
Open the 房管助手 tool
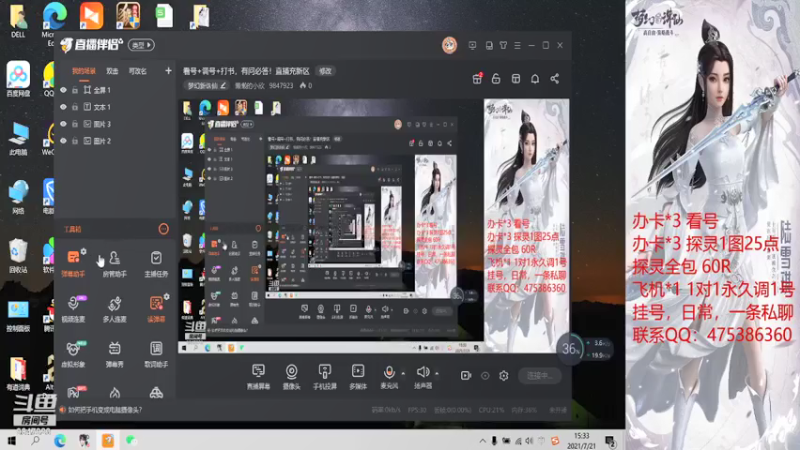[x=114, y=263]
